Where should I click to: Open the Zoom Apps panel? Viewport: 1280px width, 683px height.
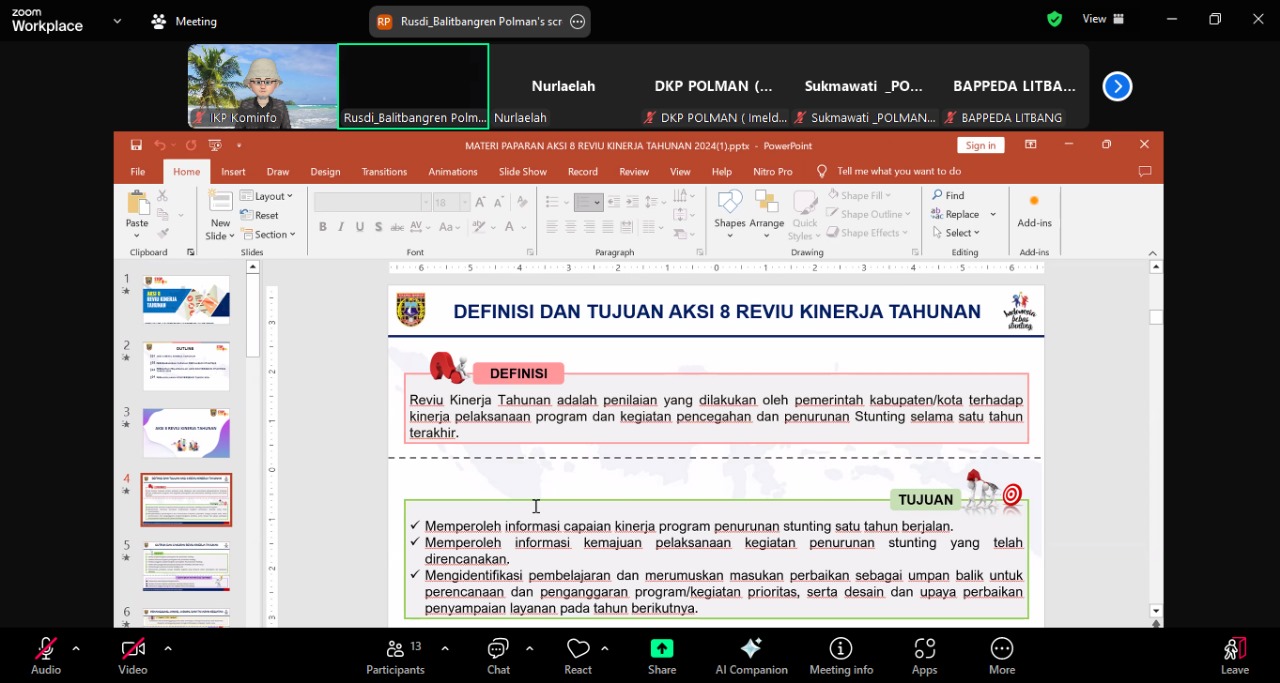pyautogui.click(x=924, y=656)
